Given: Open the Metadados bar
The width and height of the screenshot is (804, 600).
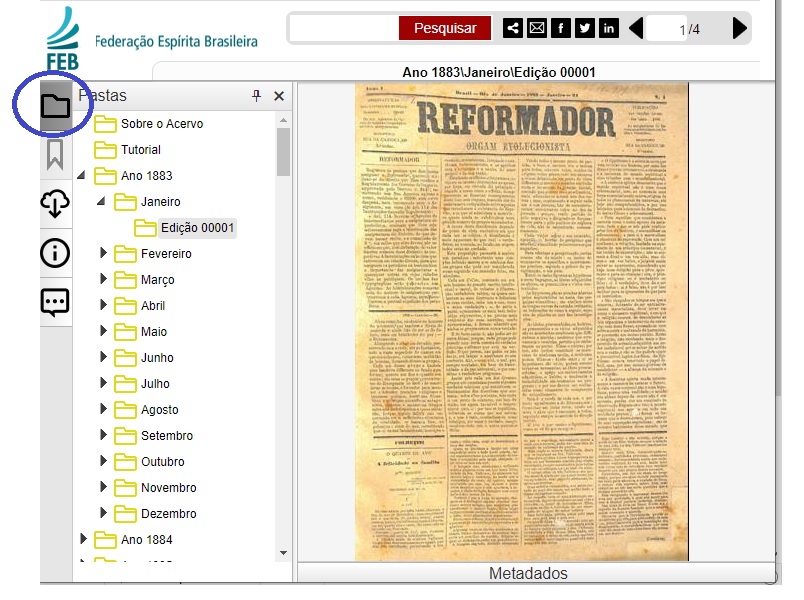Looking at the screenshot, I should tap(536, 573).
